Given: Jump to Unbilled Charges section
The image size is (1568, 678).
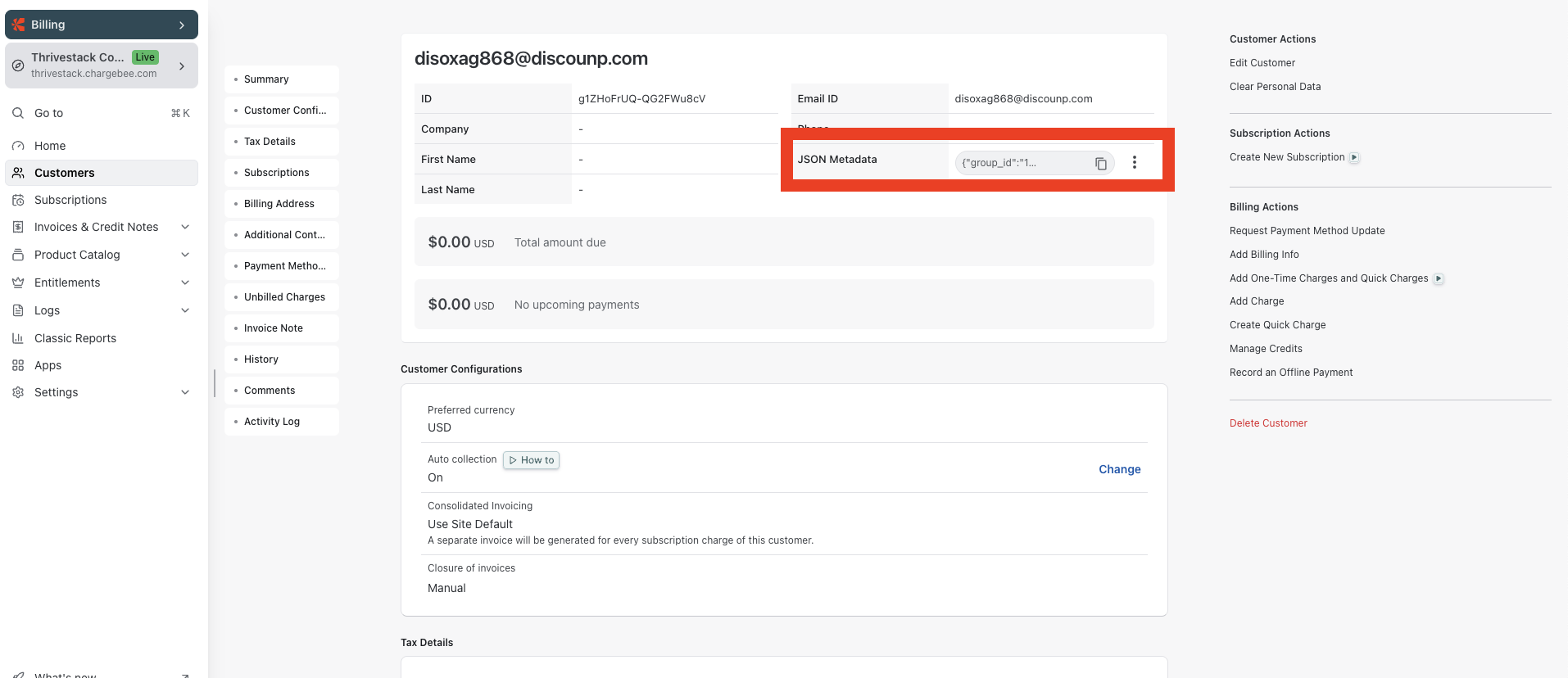Looking at the screenshot, I should (282, 297).
